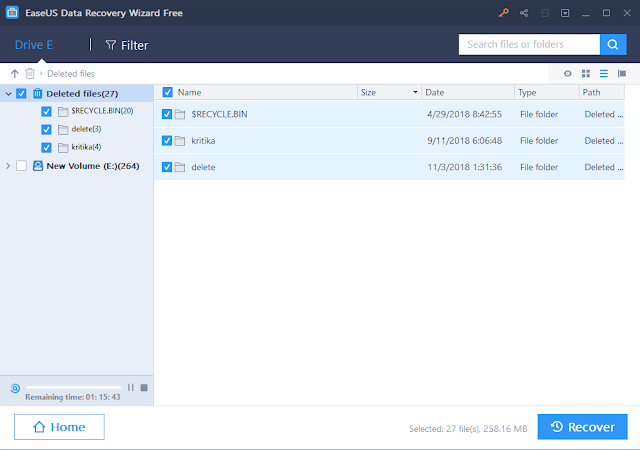Click the import scan status icon
This screenshot has width=640, height=450.
click(545, 13)
